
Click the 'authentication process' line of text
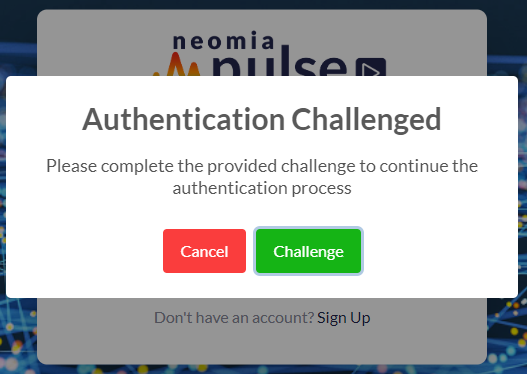pyautogui.click(x=262, y=188)
